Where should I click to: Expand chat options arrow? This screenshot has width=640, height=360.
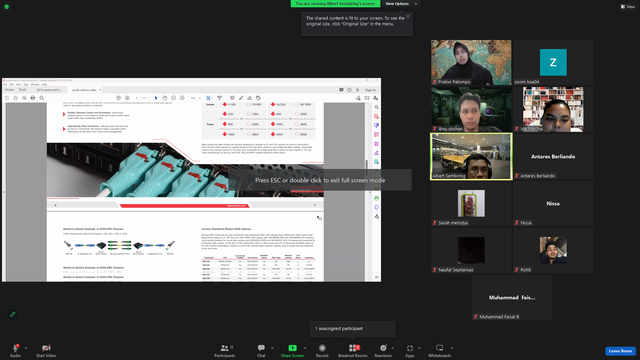pyautogui.click(x=272, y=348)
